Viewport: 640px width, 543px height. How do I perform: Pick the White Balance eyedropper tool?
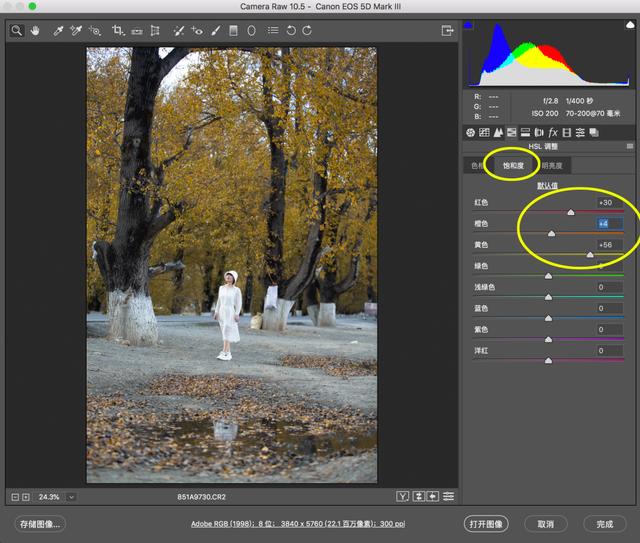(x=58, y=31)
